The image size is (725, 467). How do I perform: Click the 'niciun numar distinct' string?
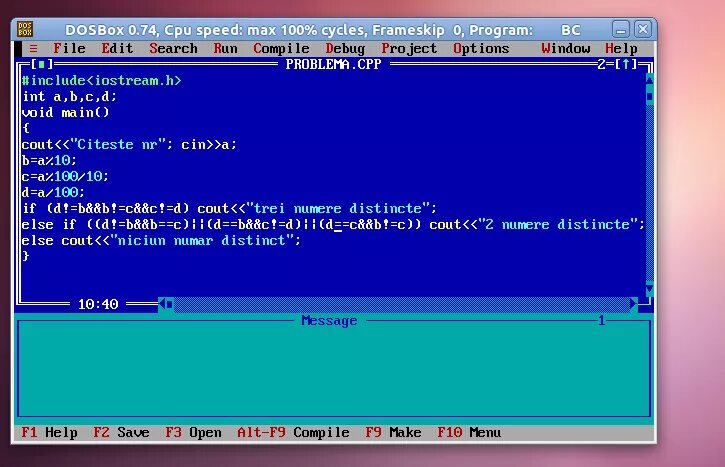[202, 240]
